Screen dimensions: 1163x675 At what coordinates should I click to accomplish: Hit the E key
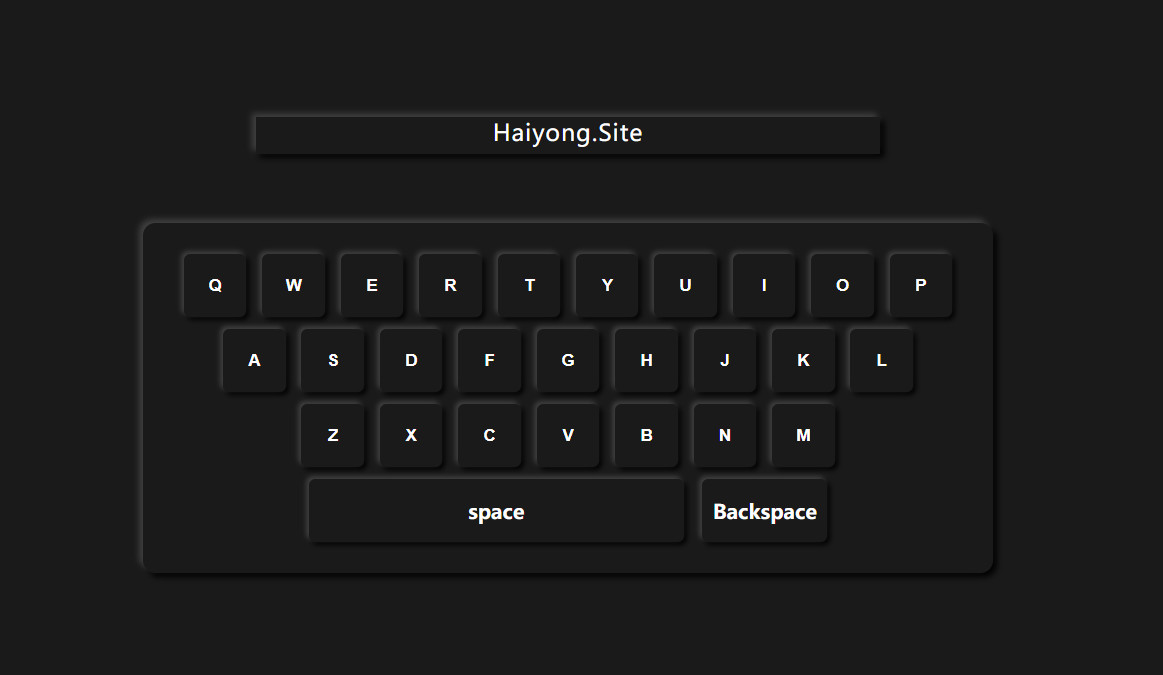[x=372, y=285]
